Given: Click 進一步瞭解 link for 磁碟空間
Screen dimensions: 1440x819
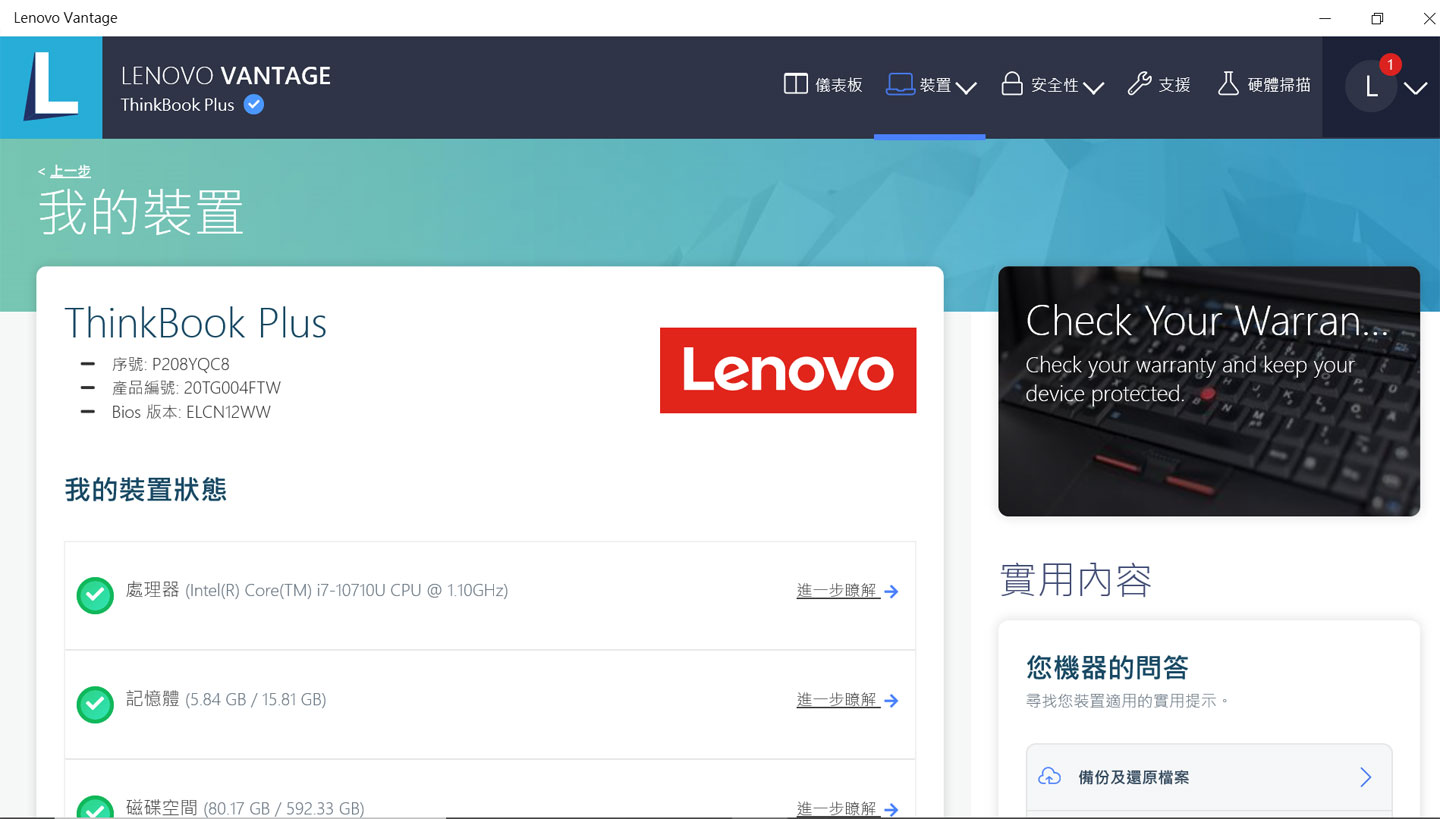Looking at the screenshot, I should pyautogui.click(x=837, y=808).
